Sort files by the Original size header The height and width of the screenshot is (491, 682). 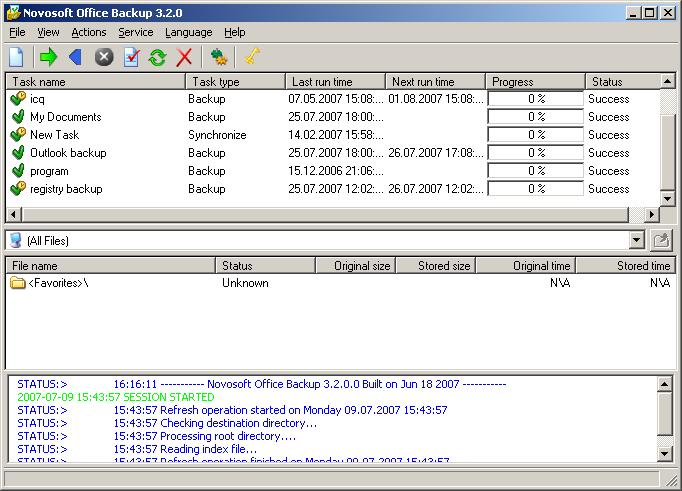pyautogui.click(x=355, y=265)
